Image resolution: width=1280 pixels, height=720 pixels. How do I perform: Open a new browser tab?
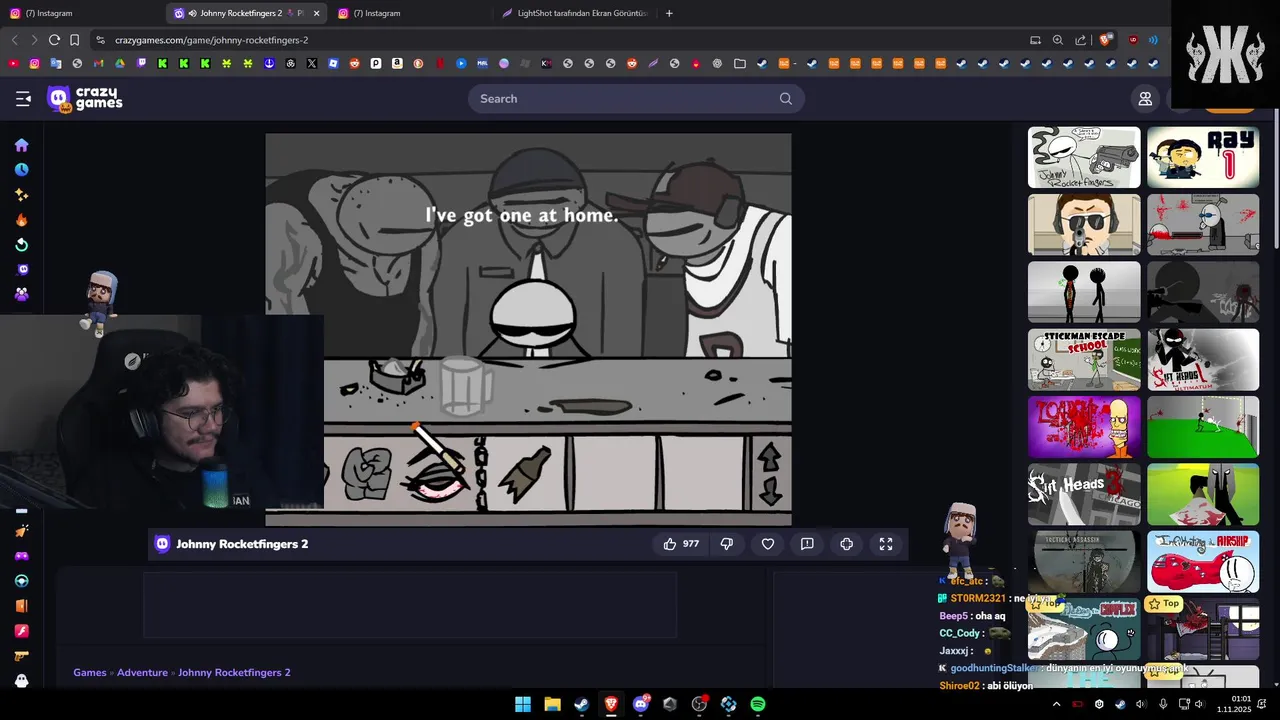[669, 13]
